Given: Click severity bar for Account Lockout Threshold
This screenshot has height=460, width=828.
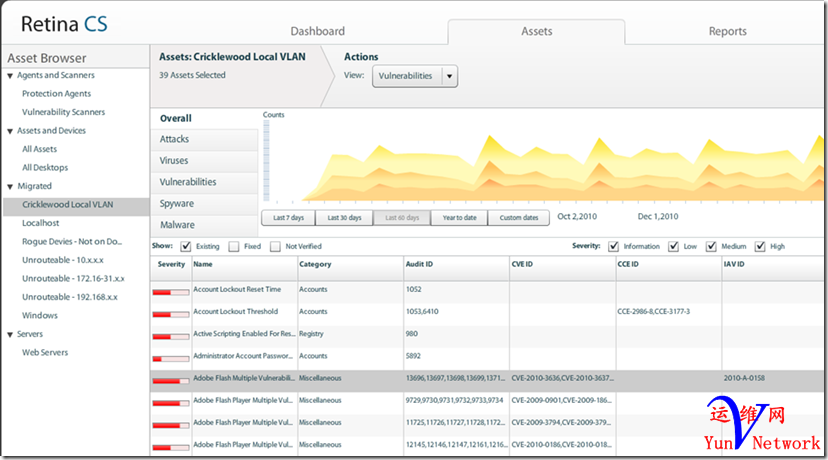Looking at the screenshot, I should (x=169, y=312).
